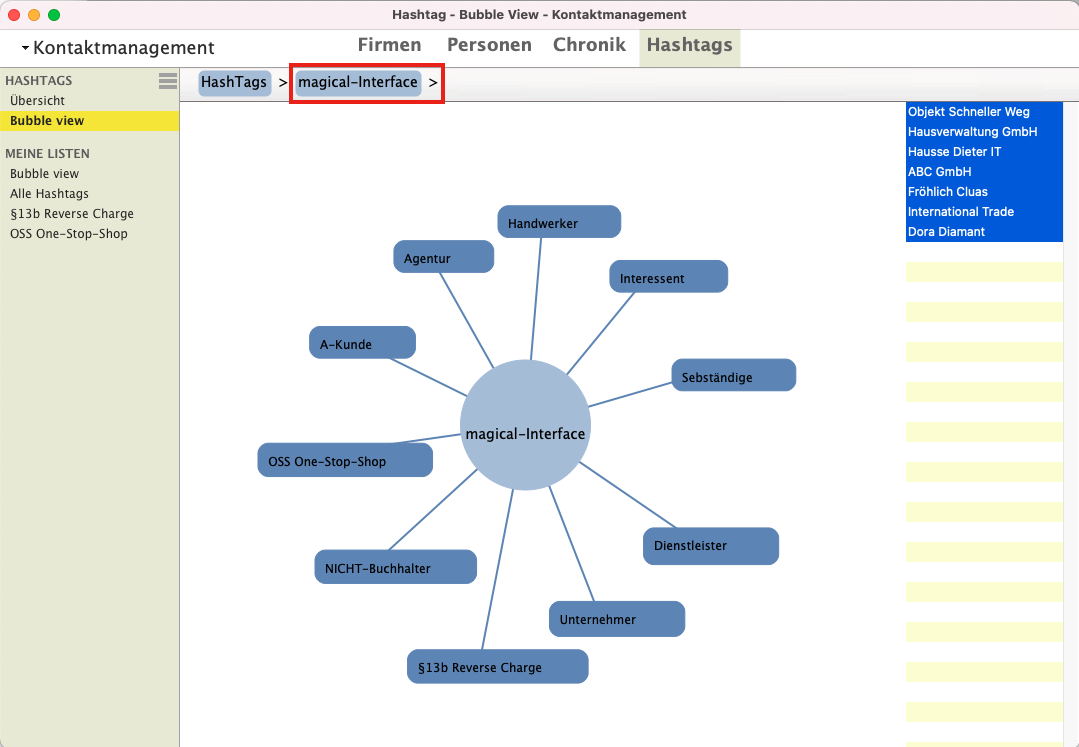Select the Handwerker hashtag bubble
Screen dimensions: 1079x747
point(559,222)
